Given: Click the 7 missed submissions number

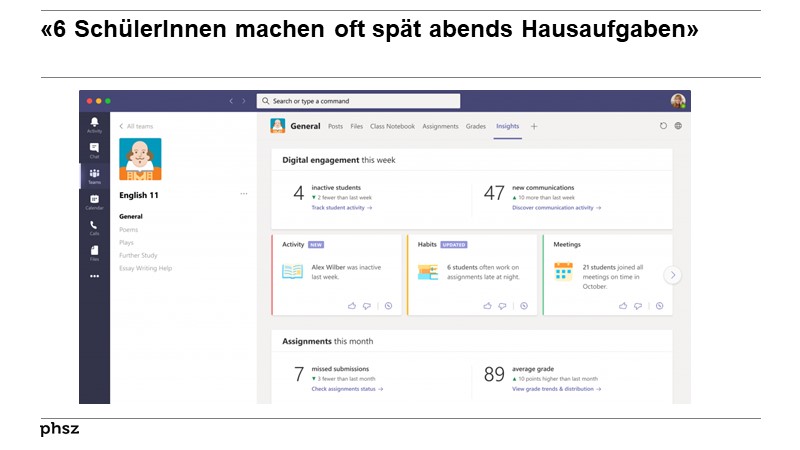Looking at the screenshot, I should tap(298, 374).
